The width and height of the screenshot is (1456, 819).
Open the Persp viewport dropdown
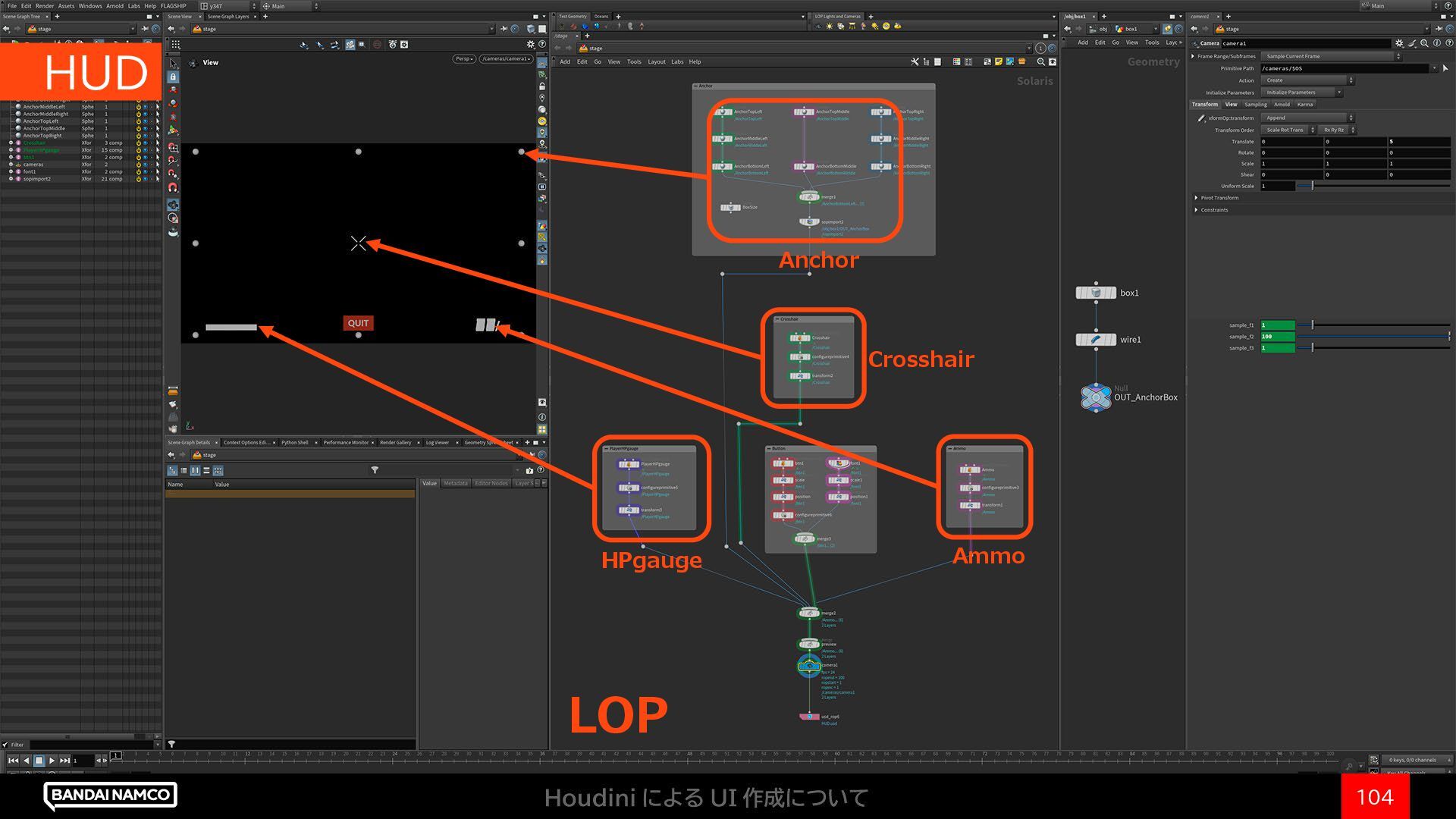point(463,59)
